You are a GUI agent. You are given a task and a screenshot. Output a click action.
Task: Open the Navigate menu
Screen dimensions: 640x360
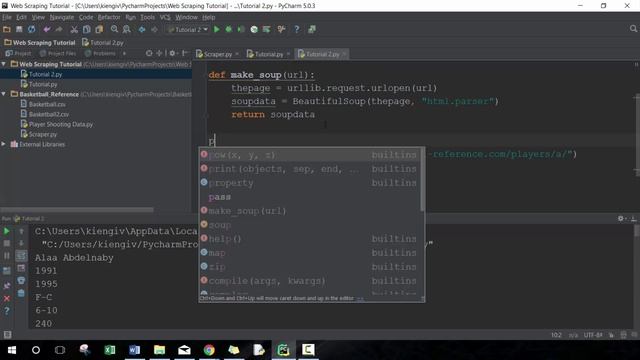click(62, 17)
